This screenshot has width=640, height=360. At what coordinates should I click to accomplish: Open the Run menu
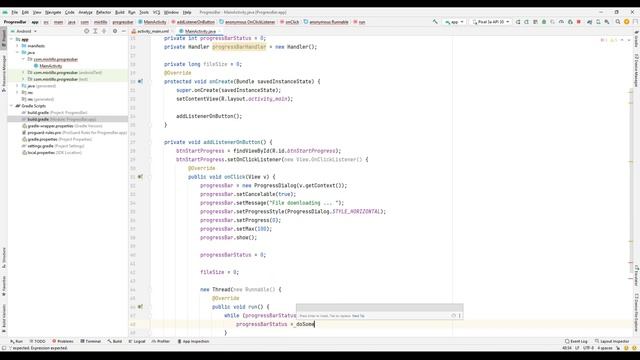pyautogui.click(x=131, y=13)
